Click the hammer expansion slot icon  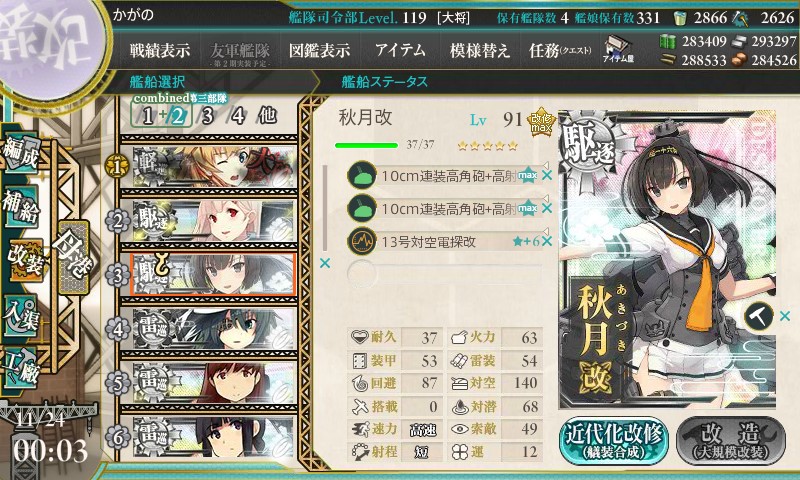tap(759, 316)
